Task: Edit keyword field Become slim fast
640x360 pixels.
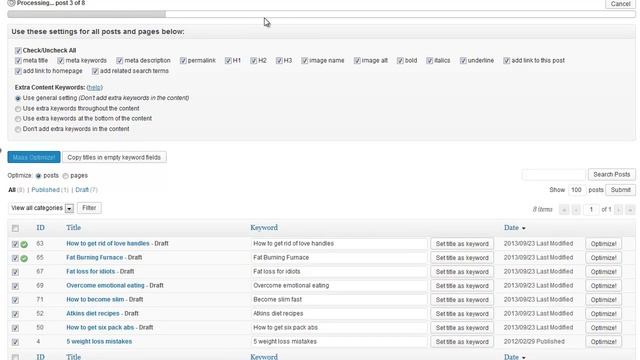Action: (x=339, y=300)
